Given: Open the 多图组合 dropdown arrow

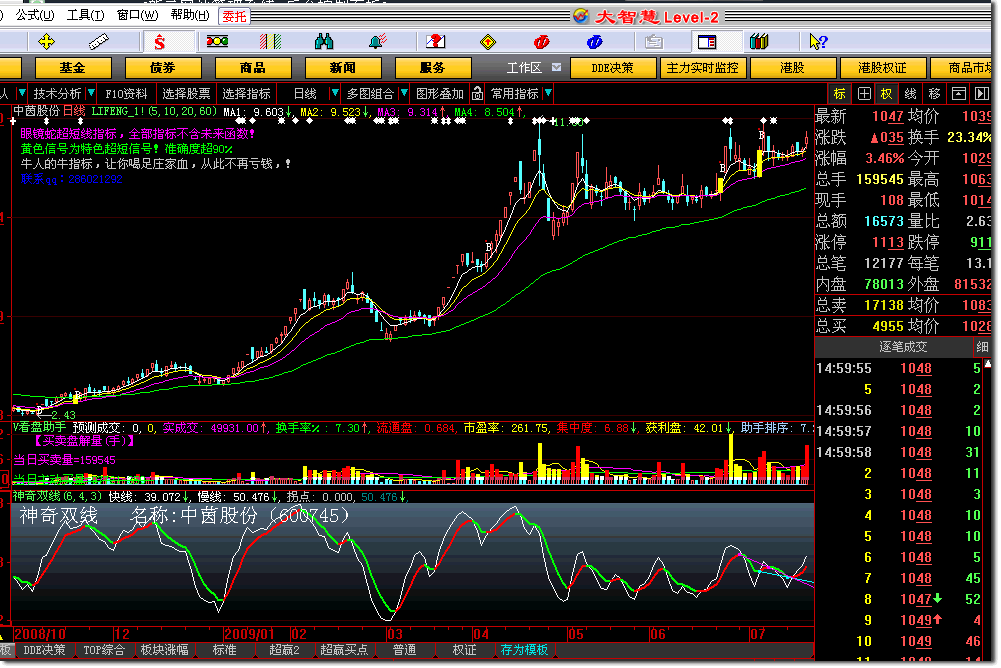Looking at the screenshot, I should pyautogui.click(x=403, y=94).
